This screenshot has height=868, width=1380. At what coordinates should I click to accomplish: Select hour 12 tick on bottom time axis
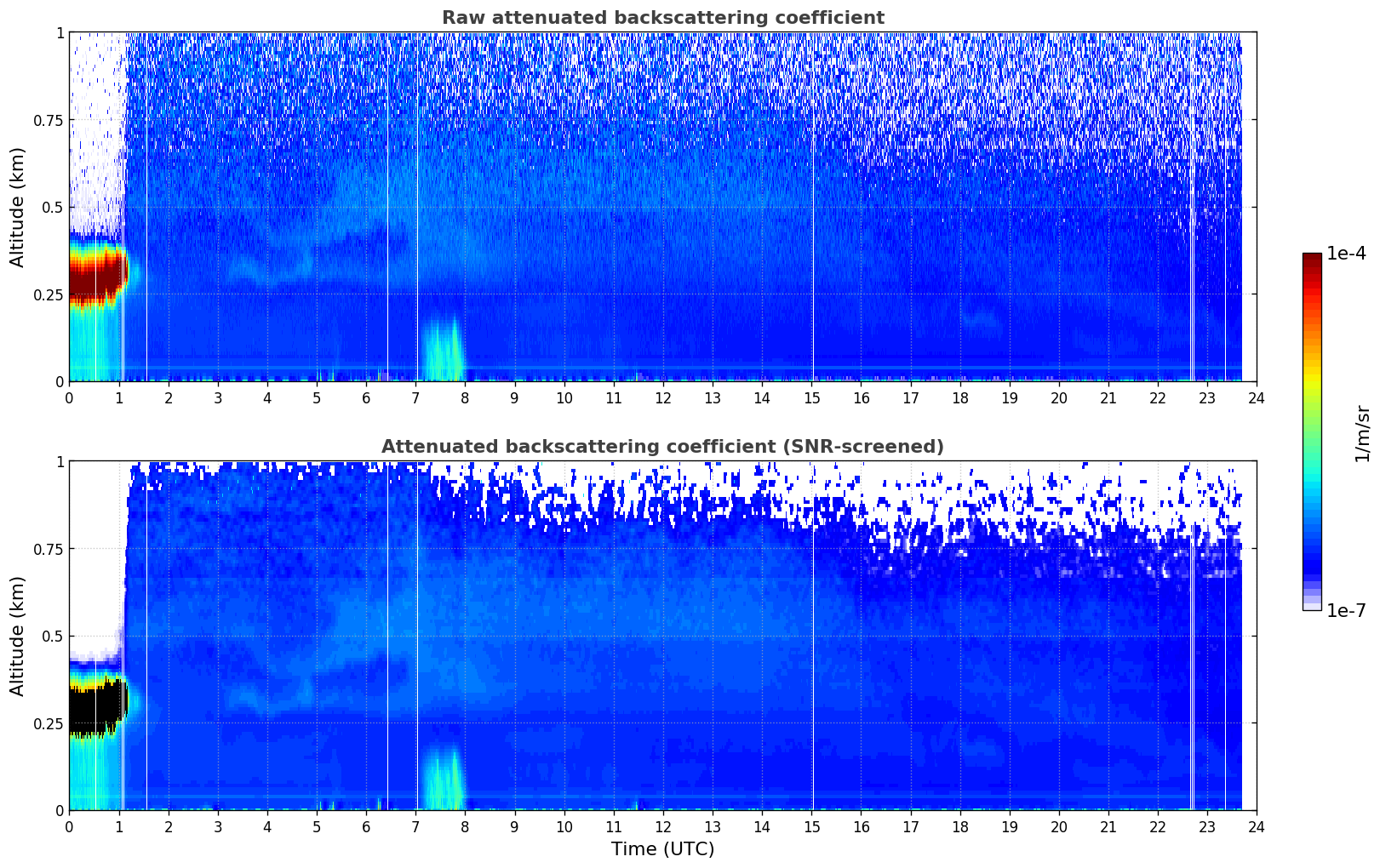point(662,826)
